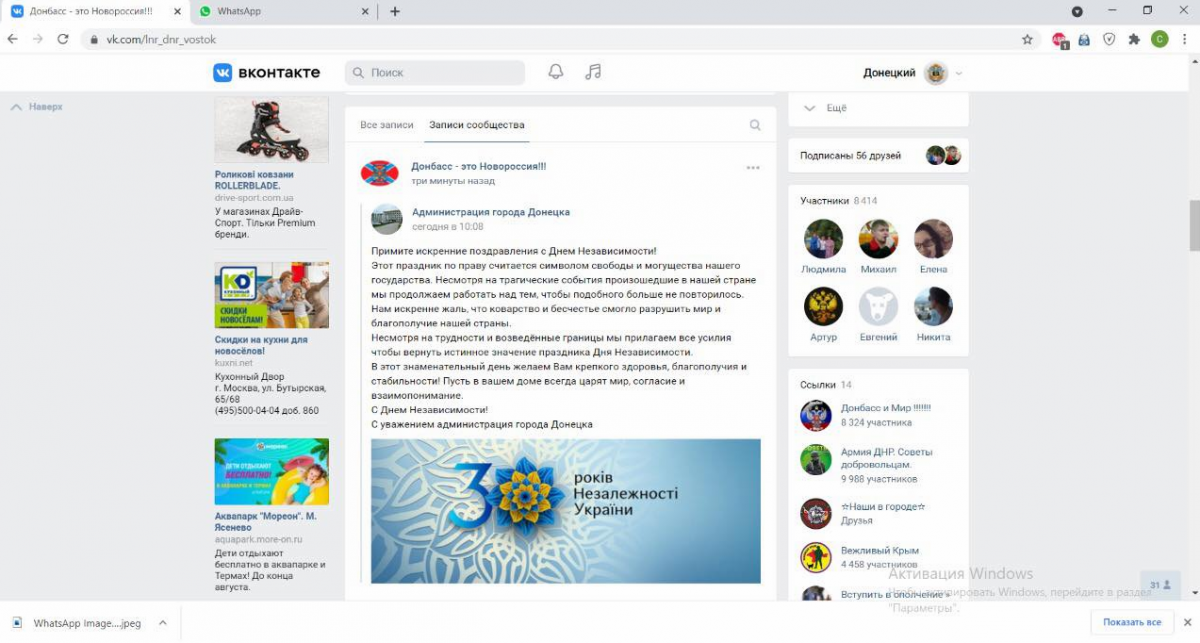Screen dimensions: 1200x643
Task: Open the 30 років Незалежності України image
Action: 565,510
